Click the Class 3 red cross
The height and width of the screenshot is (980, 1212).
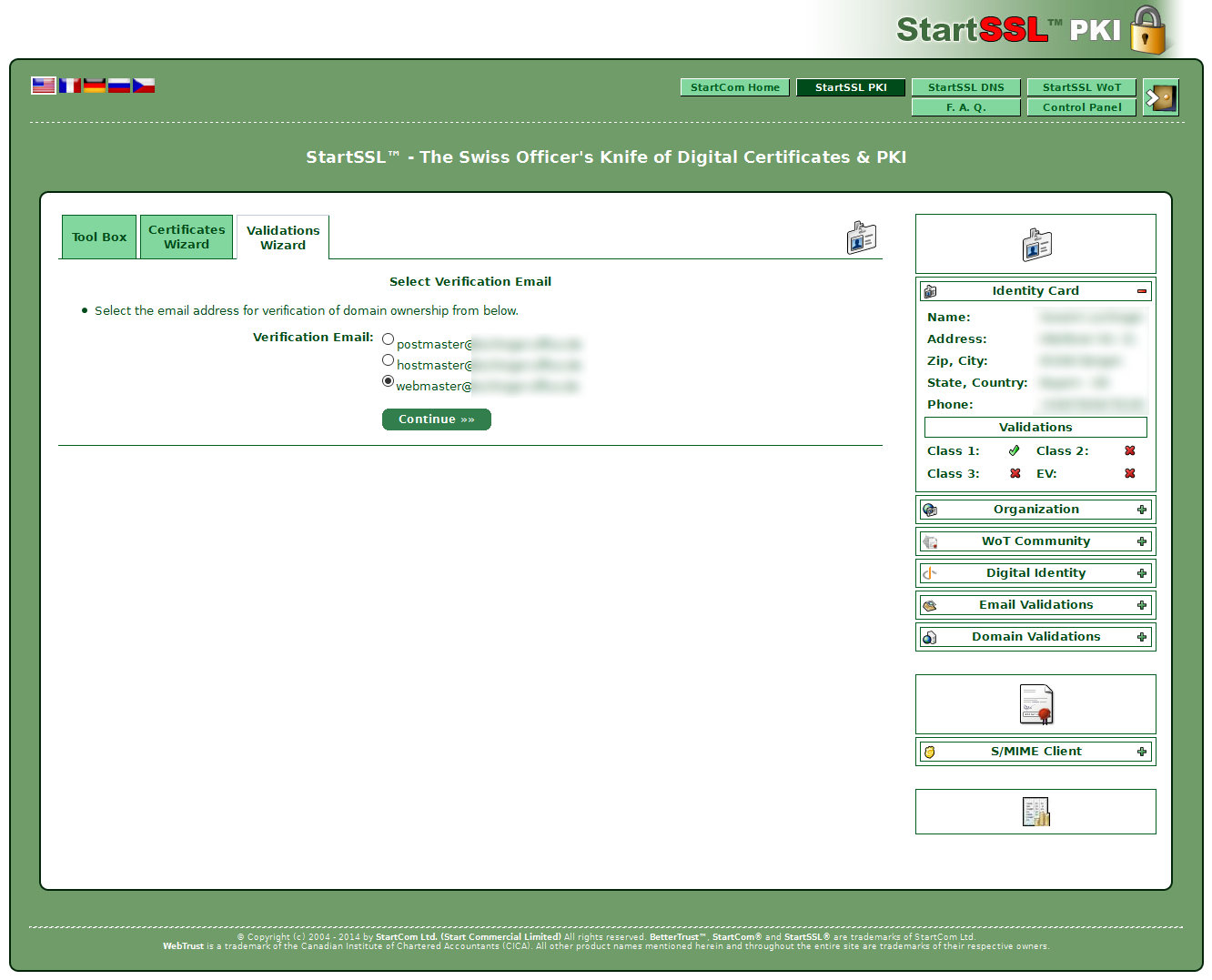(1015, 473)
